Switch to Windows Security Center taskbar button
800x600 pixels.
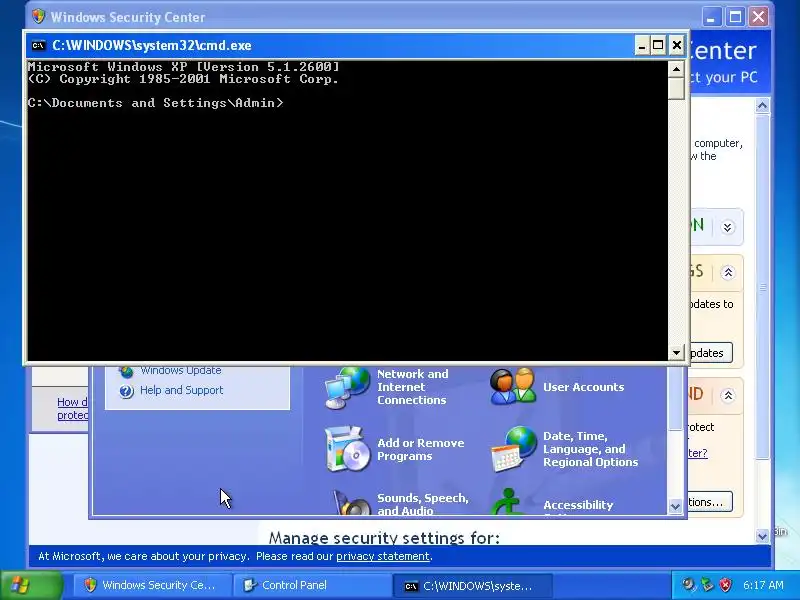click(x=152, y=585)
